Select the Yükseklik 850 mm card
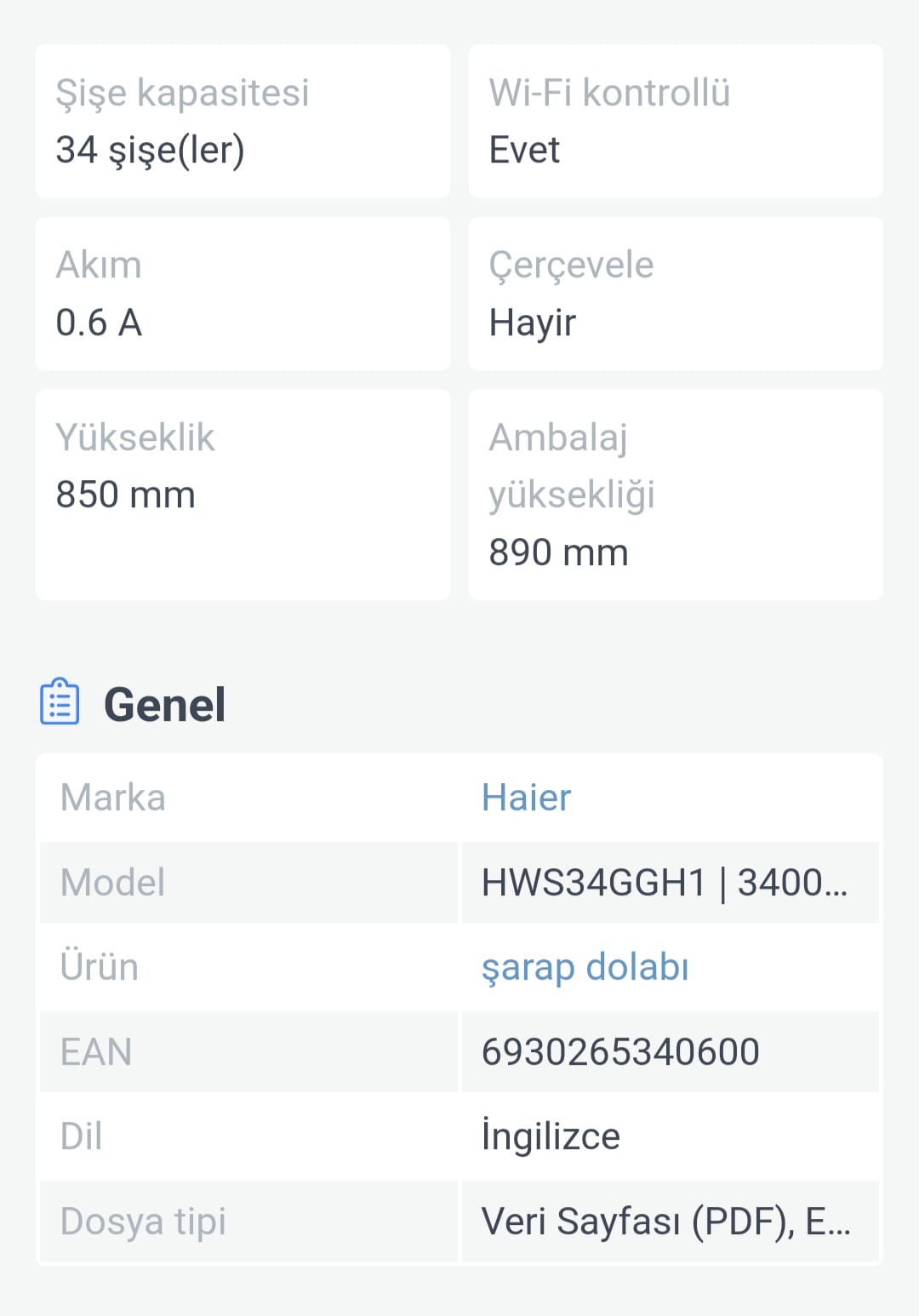The height and width of the screenshot is (1316, 919). (243, 495)
